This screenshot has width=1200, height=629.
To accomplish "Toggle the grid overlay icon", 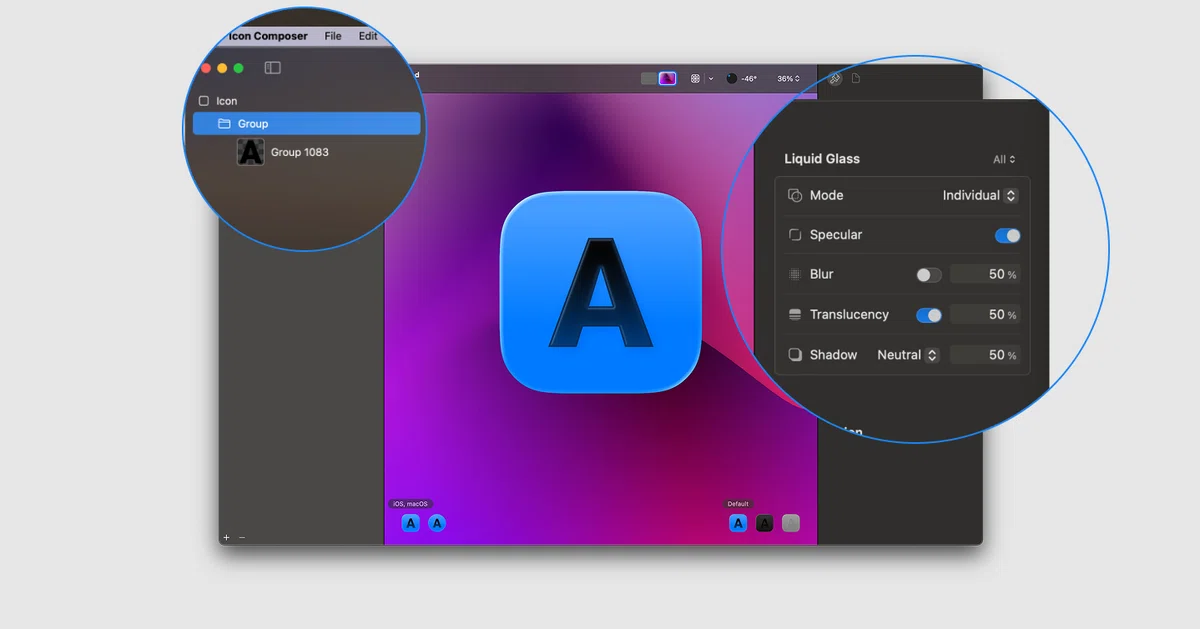I will (695, 78).
